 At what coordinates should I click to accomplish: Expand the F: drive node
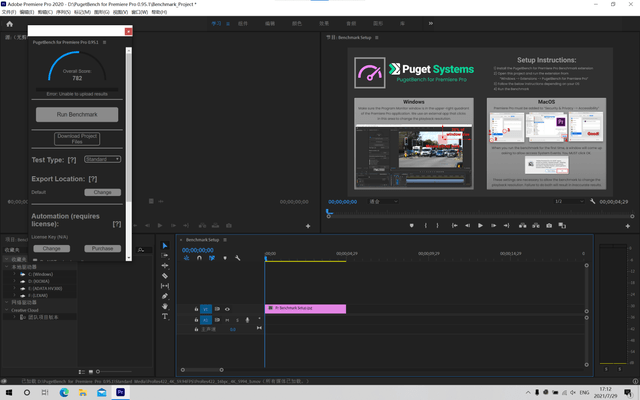coord(15,295)
